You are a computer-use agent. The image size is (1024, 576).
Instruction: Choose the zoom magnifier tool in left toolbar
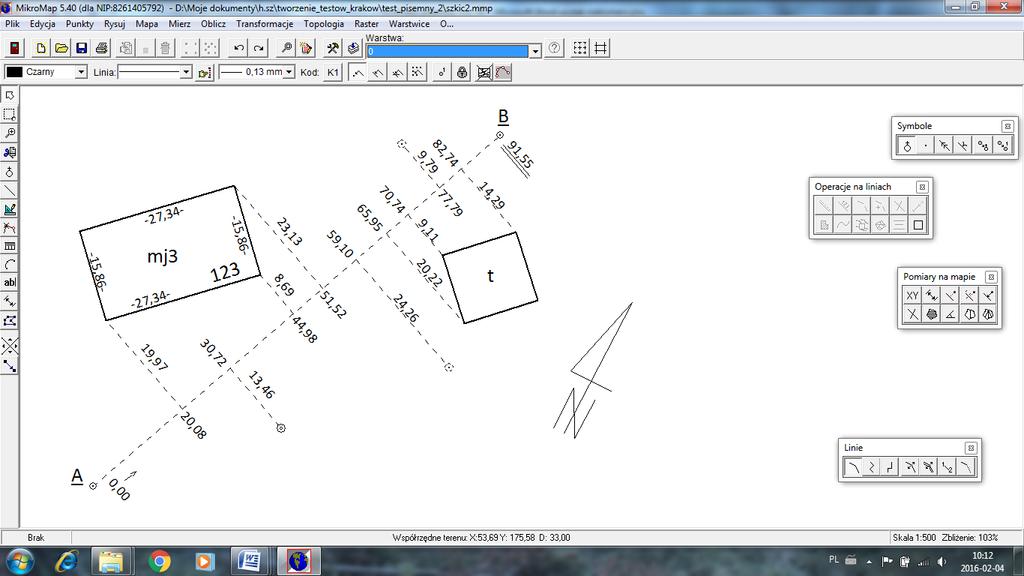tap(10, 133)
